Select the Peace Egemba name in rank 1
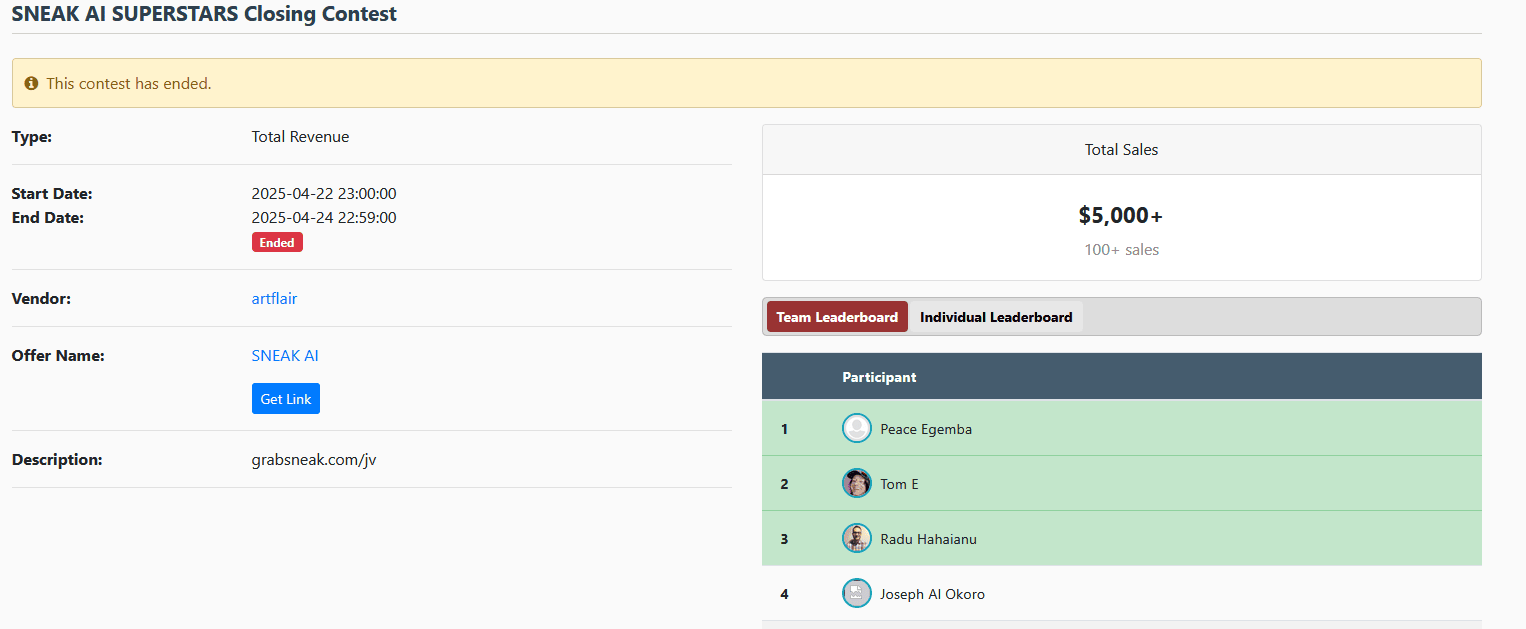Image resolution: width=1526 pixels, height=629 pixels. [x=925, y=429]
